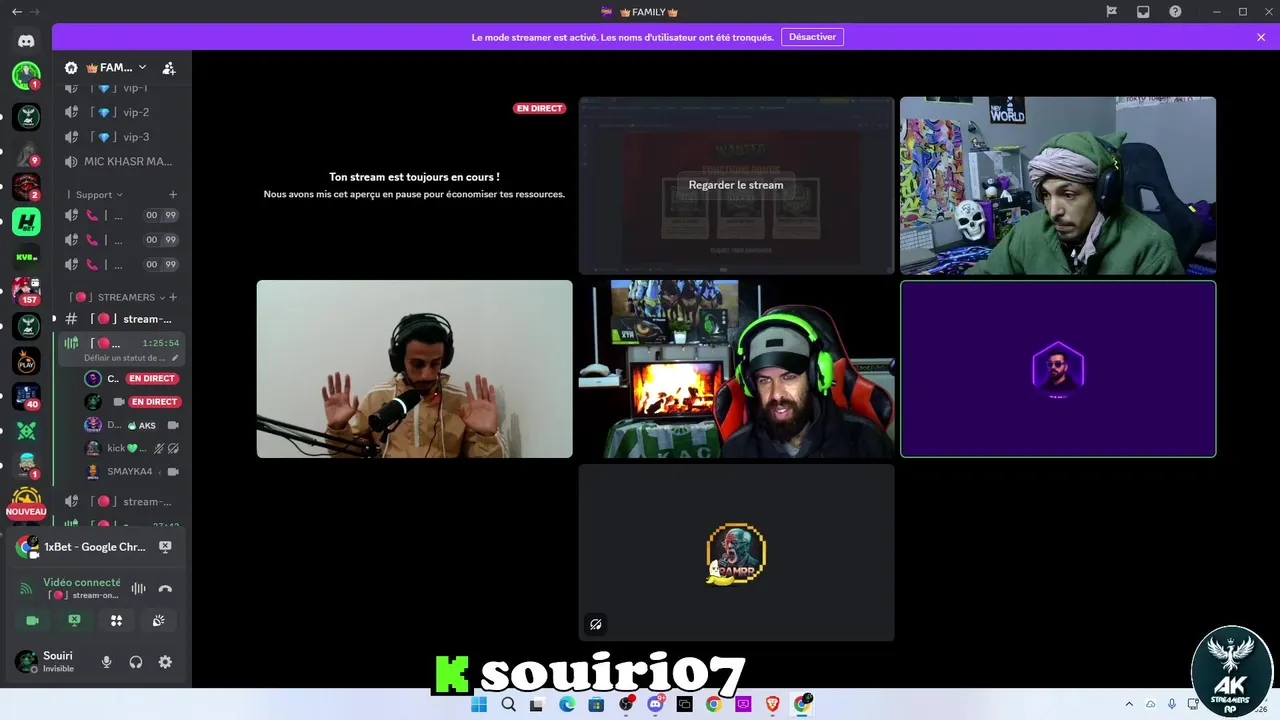Open vip-2 voice channel
1280x720 pixels.
(x=123, y=113)
